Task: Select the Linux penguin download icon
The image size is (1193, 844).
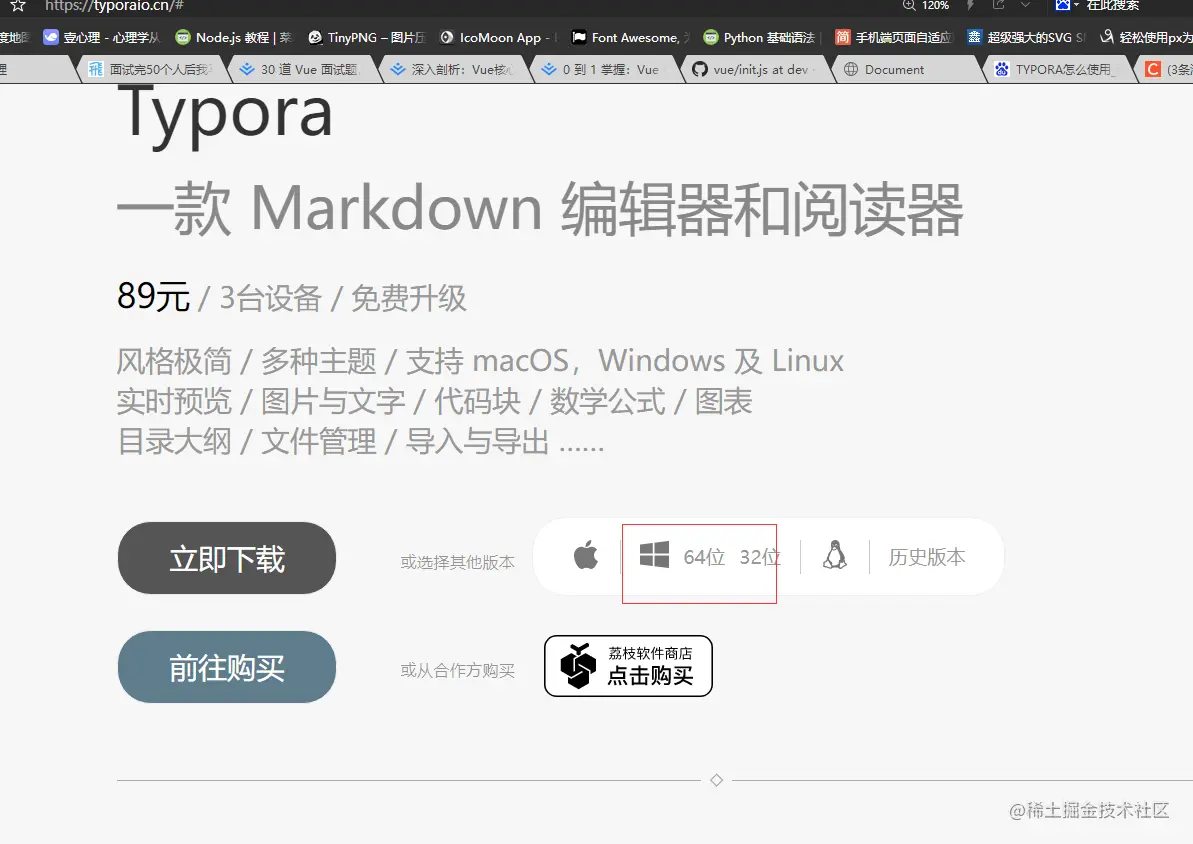Action: pos(835,555)
